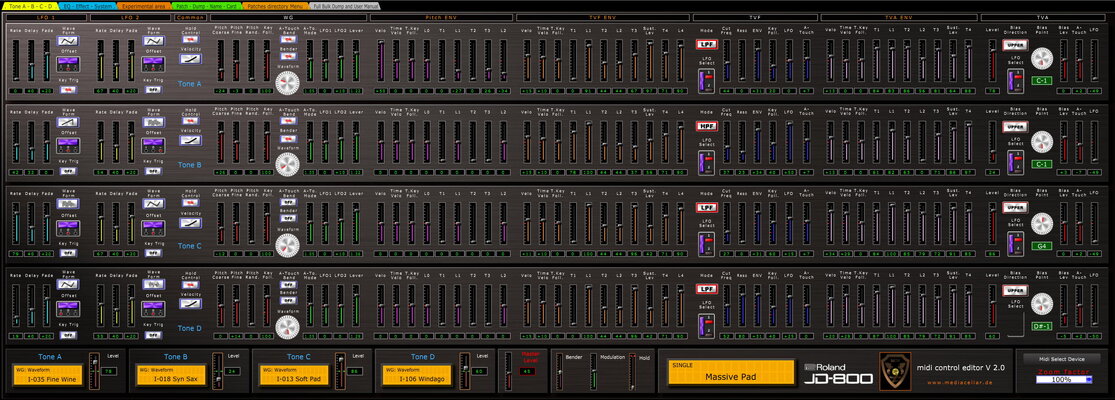Click Tone A LFO 2 Wave Form button
Image resolution: width=1115 pixels, height=400 pixels.
click(154, 40)
